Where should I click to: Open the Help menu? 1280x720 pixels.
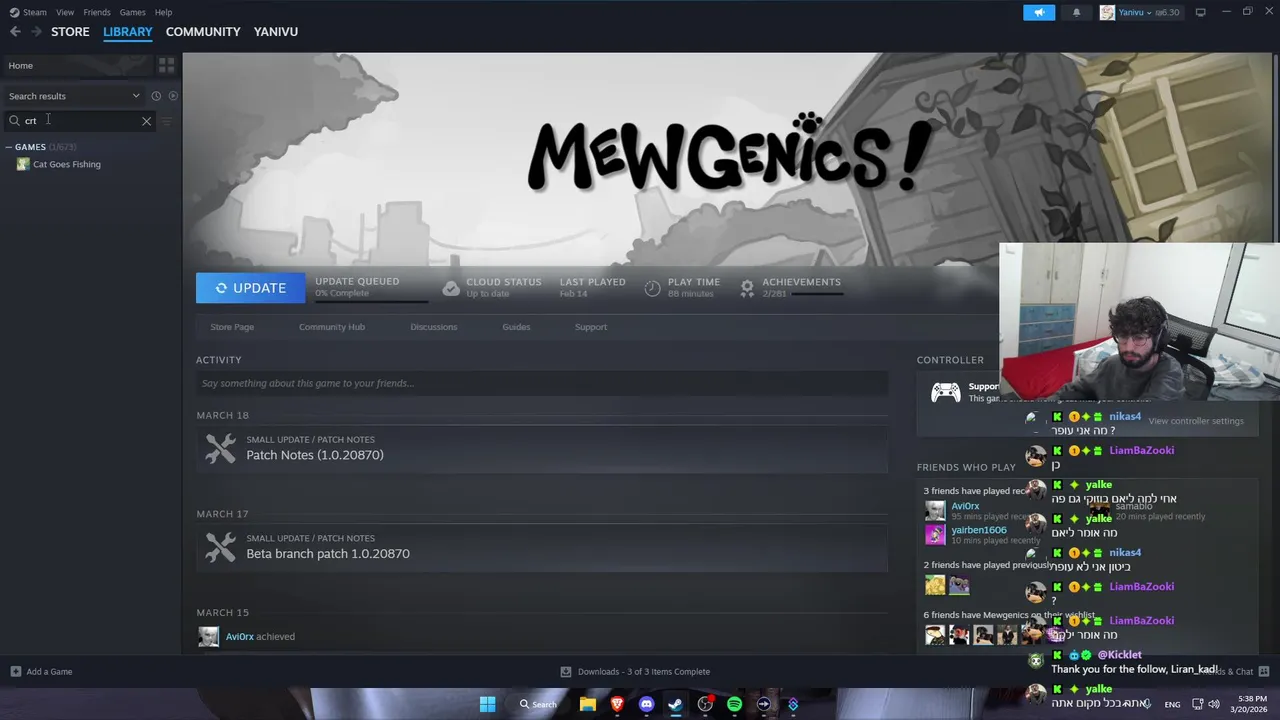point(163,12)
